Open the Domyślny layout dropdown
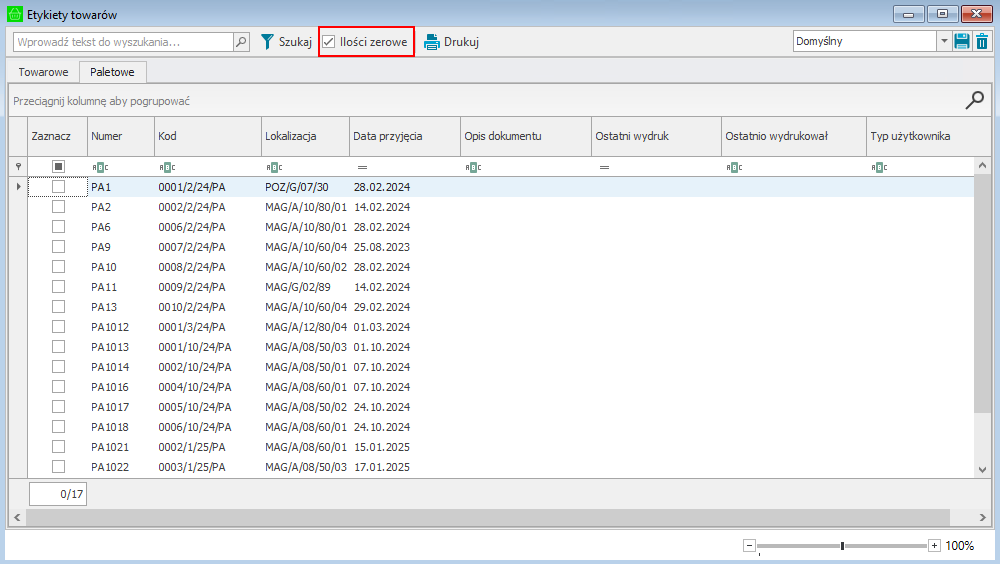Image resolution: width=1000 pixels, height=564 pixels. point(944,41)
